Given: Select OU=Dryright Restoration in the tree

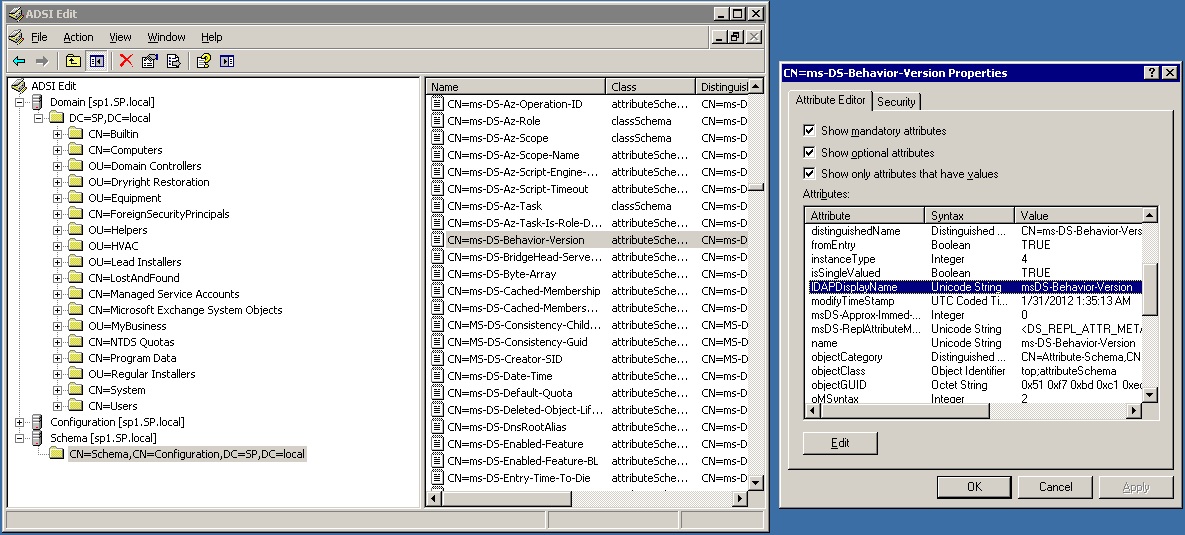Looking at the screenshot, I should pyautogui.click(x=148, y=182).
